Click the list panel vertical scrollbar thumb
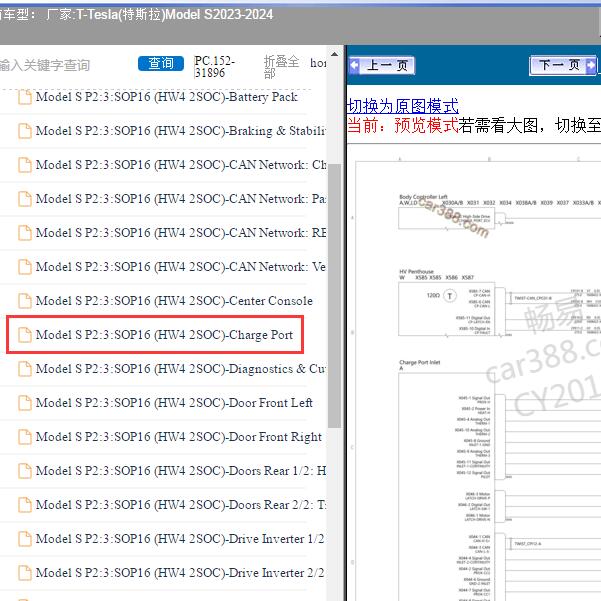 [x=335, y=296]
